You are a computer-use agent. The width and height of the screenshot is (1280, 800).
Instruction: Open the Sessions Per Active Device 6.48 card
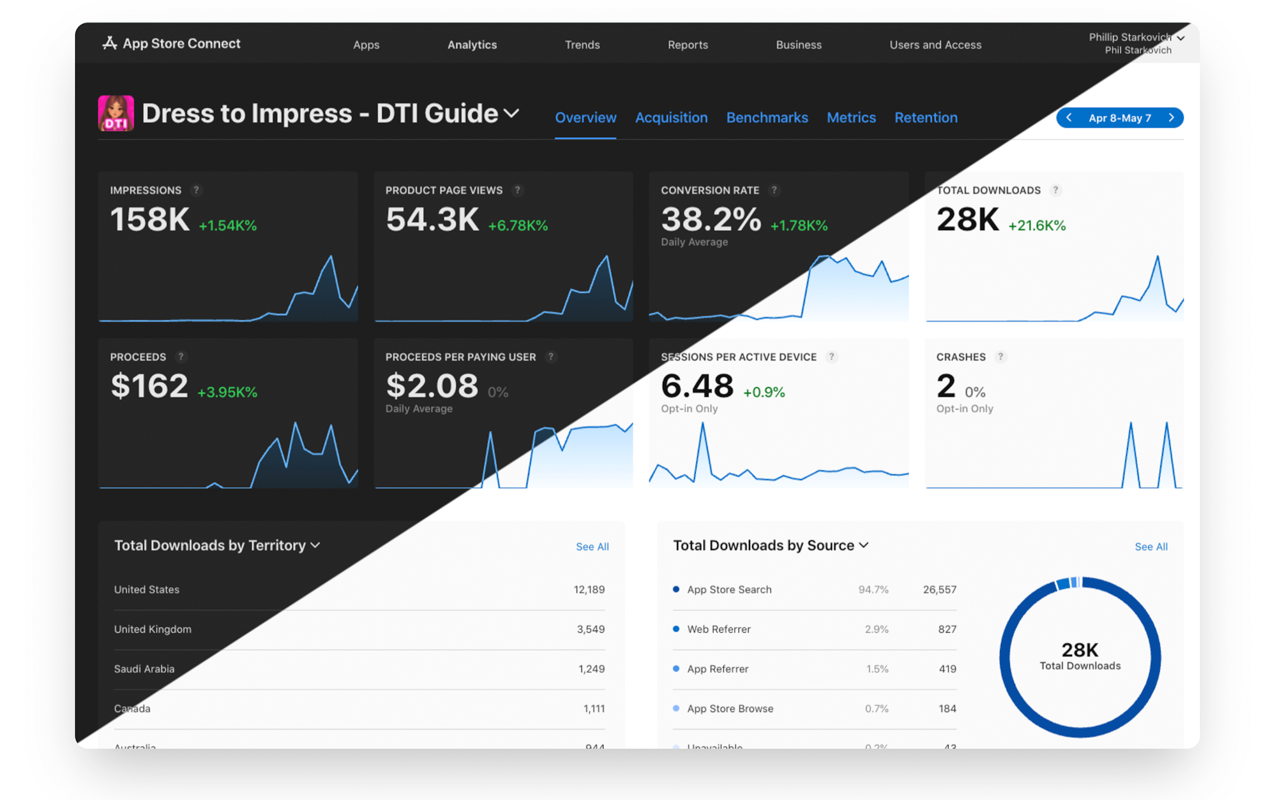(x=779, y=414)
